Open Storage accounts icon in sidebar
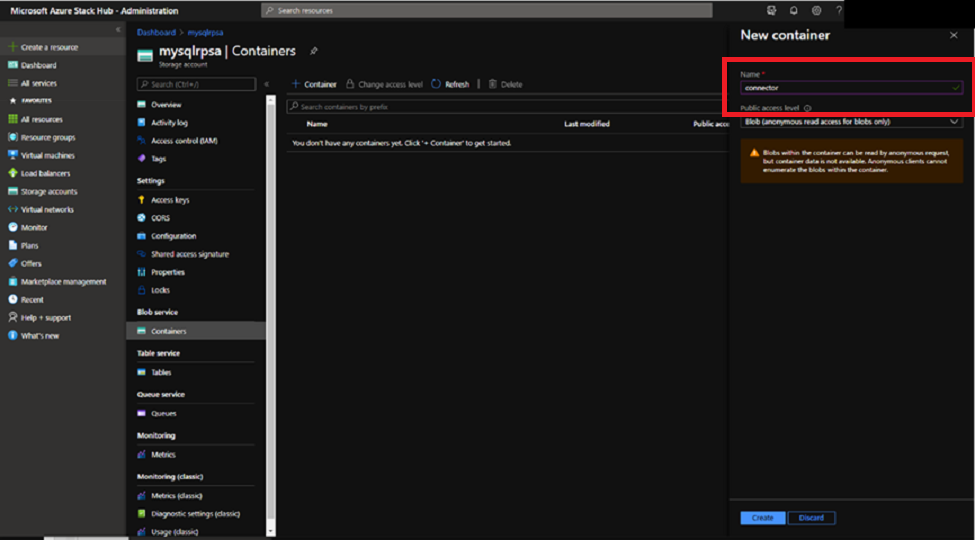 coord(12,192)
